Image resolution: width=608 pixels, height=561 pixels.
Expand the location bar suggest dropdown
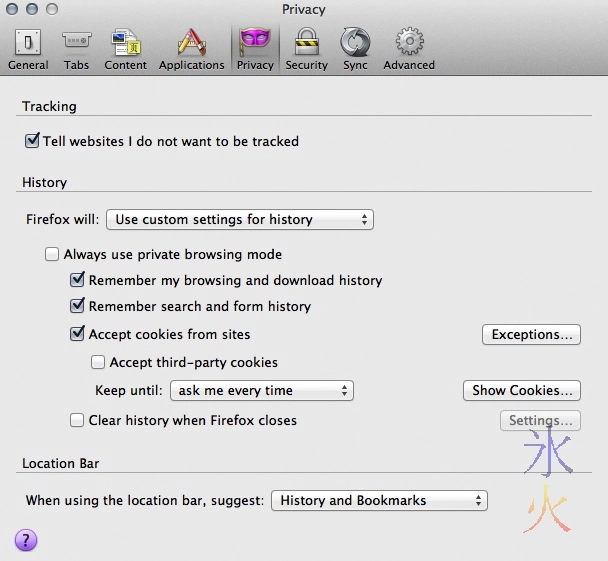[x=379, y=500]
